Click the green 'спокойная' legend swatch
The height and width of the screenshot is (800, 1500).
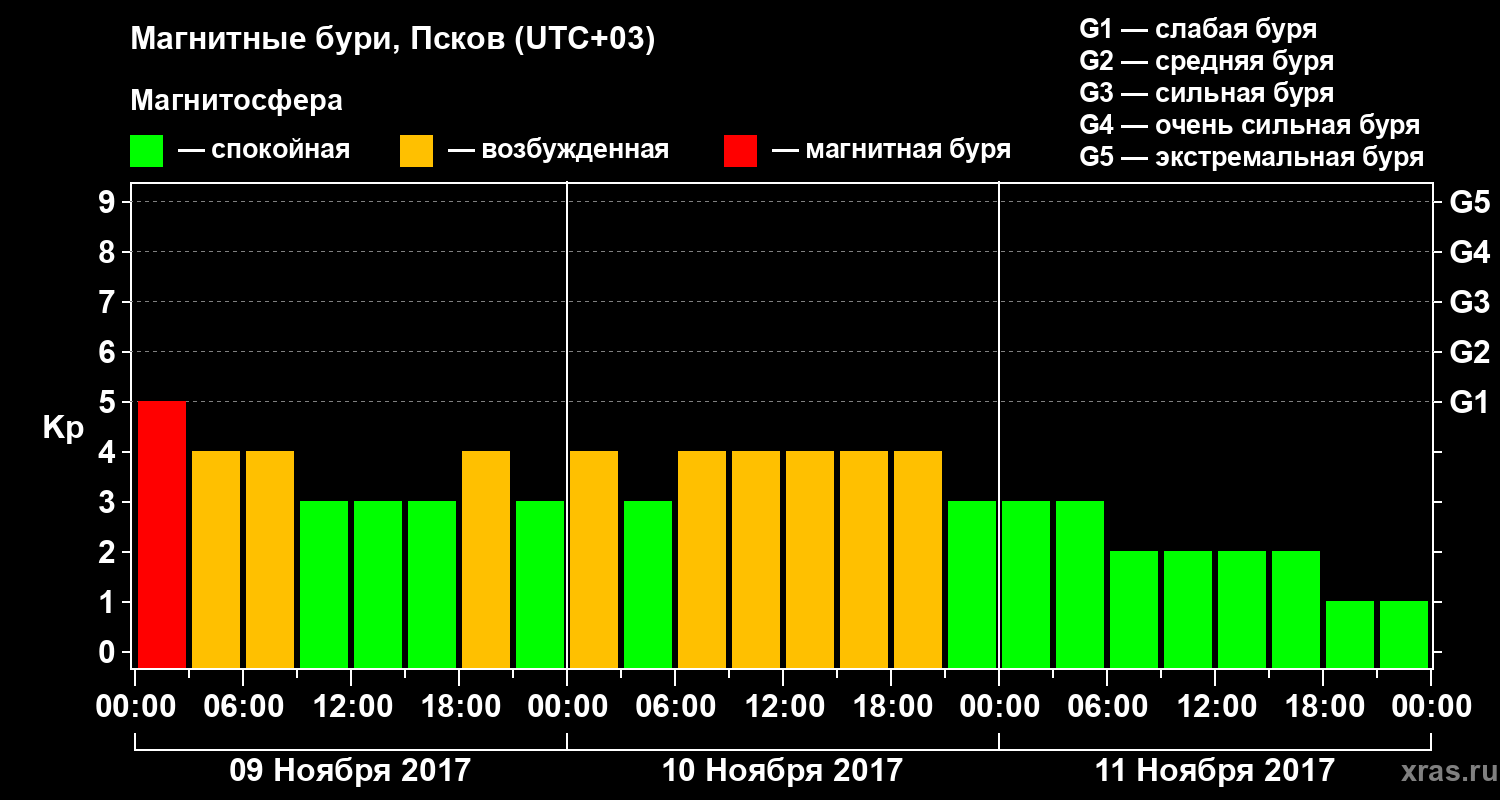point(146,151)
